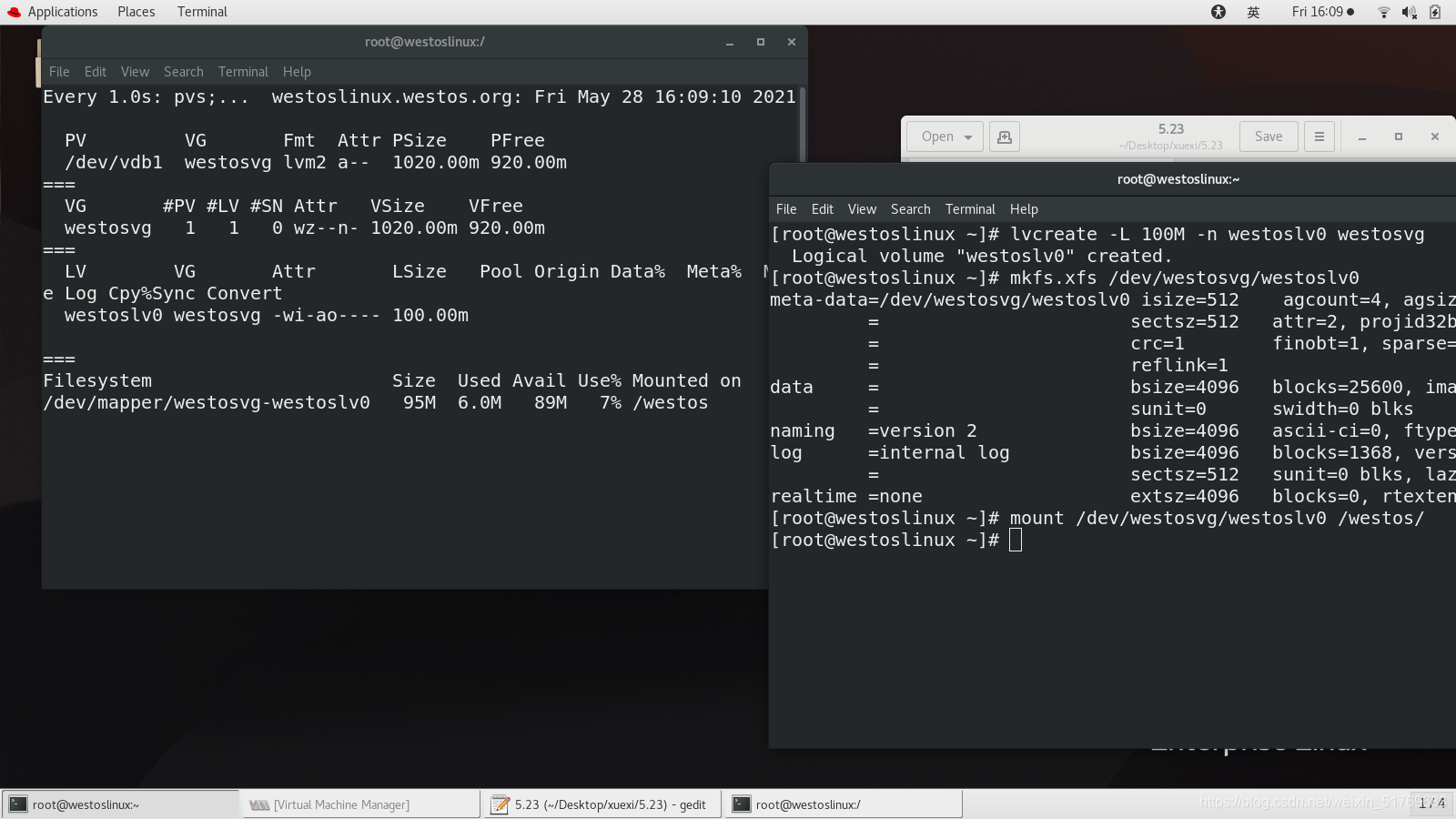Open the Places menu in the top bar

click(136, 12)
